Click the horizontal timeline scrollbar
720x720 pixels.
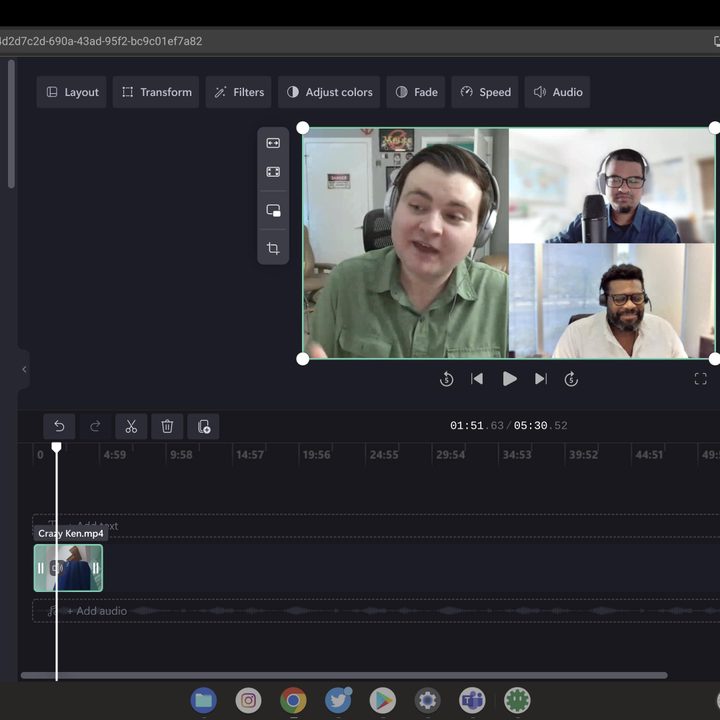coord(344,675)
